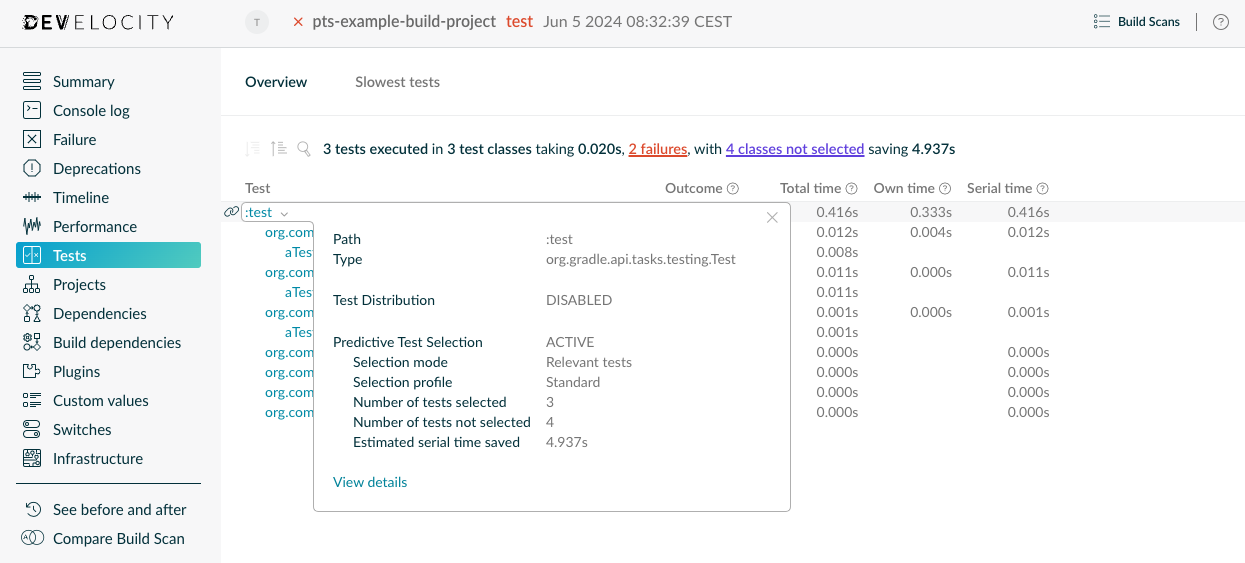The image size is (1245, 563).
Task: Open the 2 failures link
Action: pos(657,149)
